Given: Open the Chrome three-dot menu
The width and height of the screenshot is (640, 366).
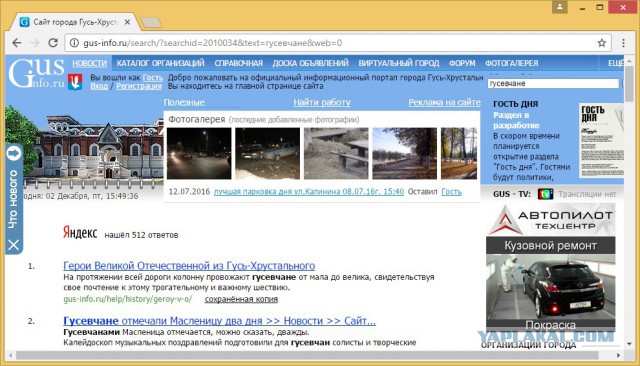Looking at the screenshot, I should pyautogui.click(x=623, y=43).
